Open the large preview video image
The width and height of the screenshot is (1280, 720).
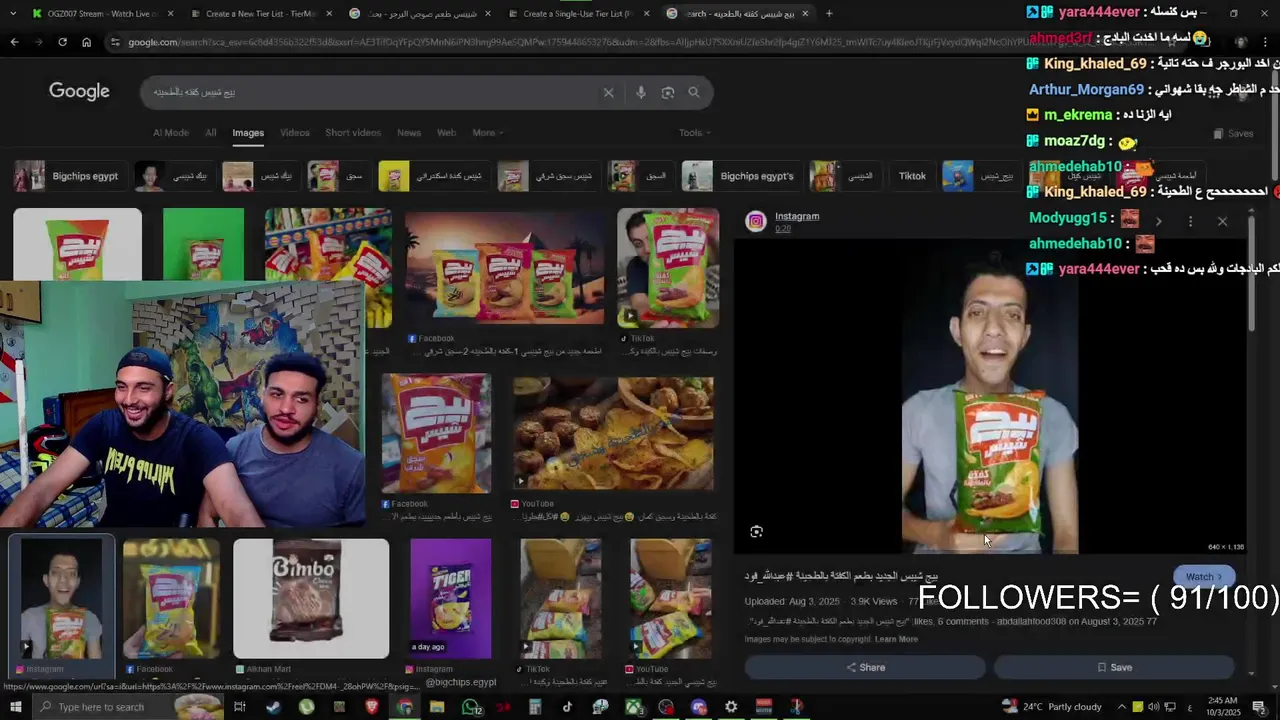click(x=990, y=396)
